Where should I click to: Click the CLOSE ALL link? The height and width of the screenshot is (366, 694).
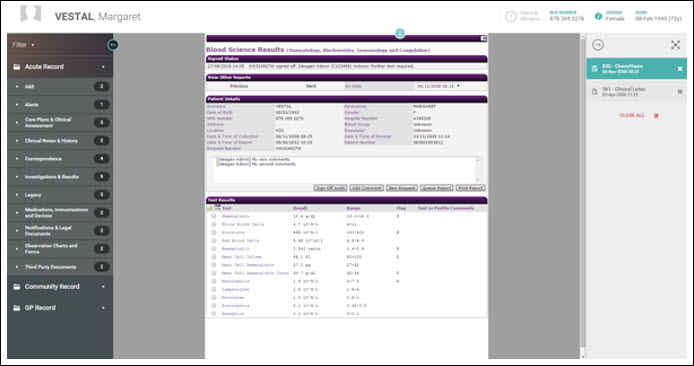tap(632, 116)
